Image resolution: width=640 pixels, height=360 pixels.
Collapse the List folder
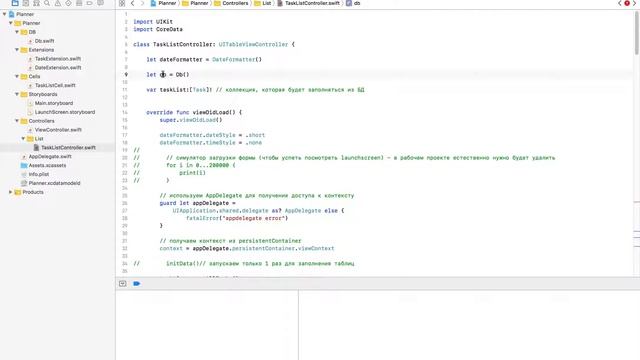coord(23,139)
